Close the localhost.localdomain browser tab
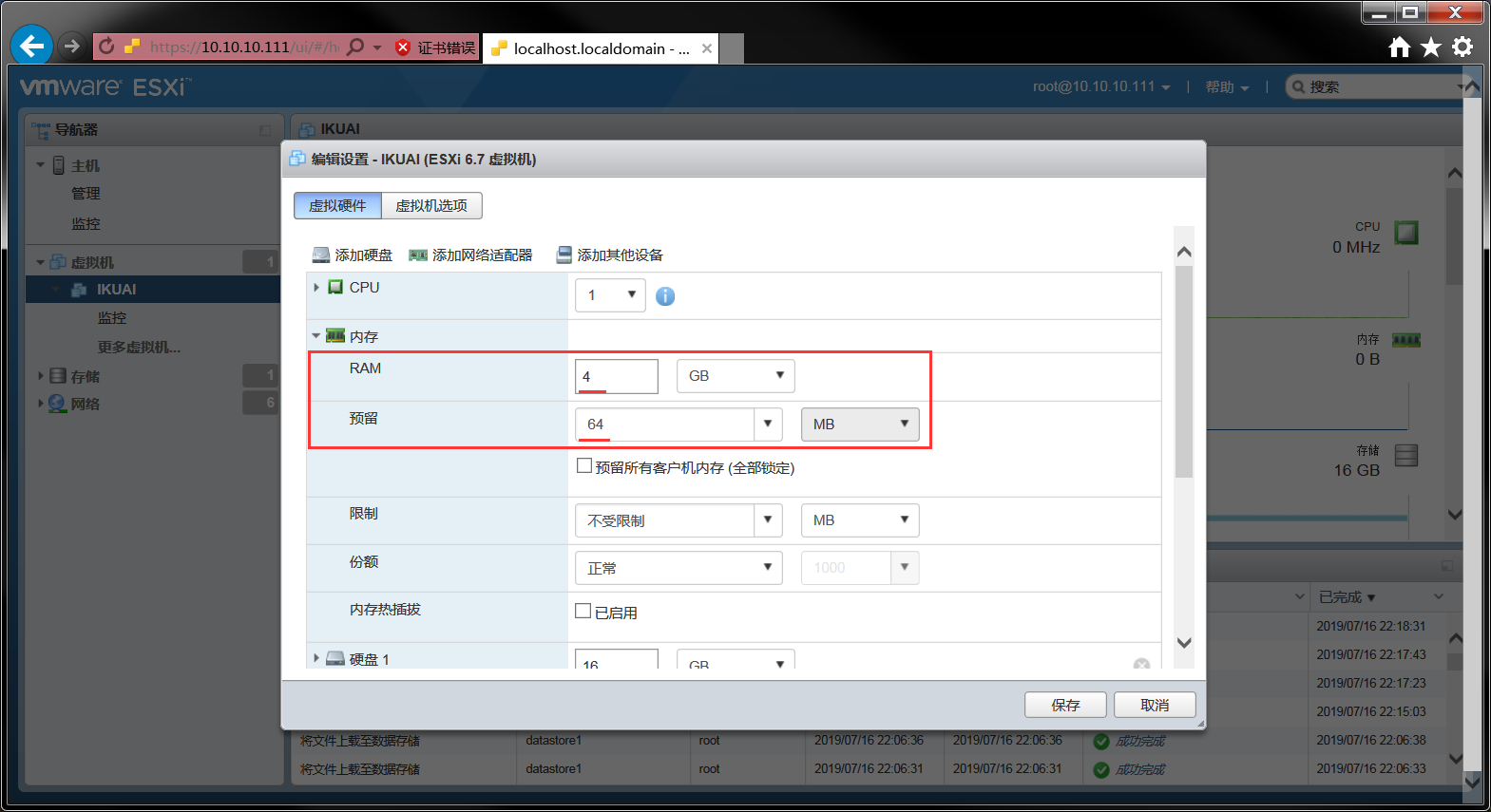This screenshot has height=812, width=1491. click(707, 48)
